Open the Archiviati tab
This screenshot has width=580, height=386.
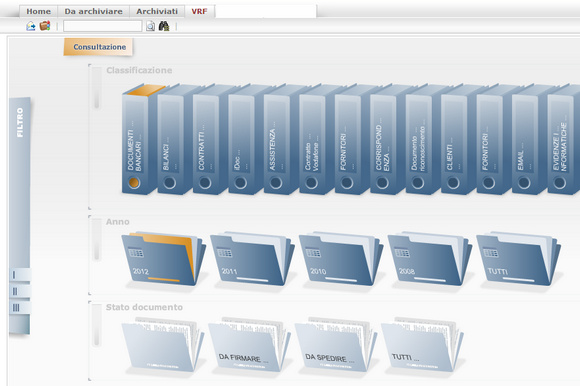(x=157, y=11)
